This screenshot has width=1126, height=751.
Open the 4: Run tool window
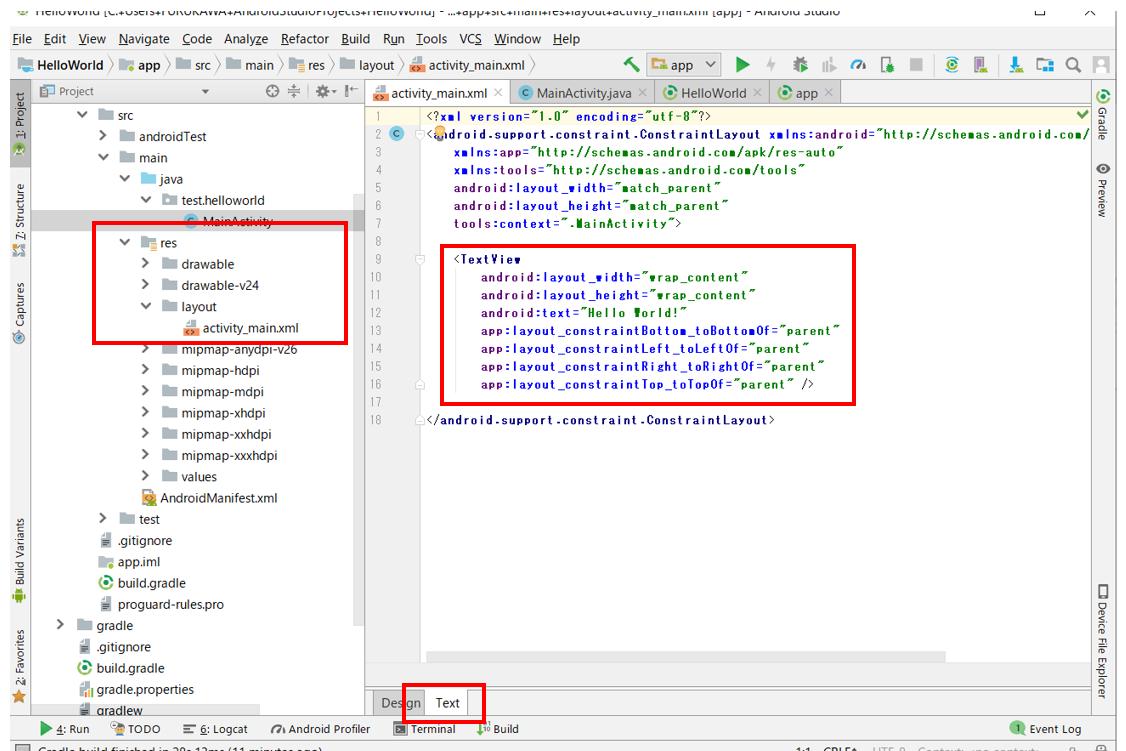point(65,729)
